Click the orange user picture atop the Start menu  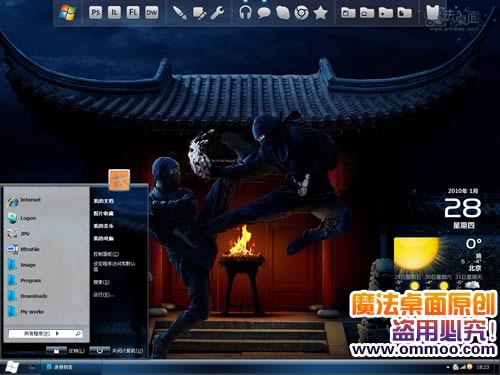click(x=119, y=180)
